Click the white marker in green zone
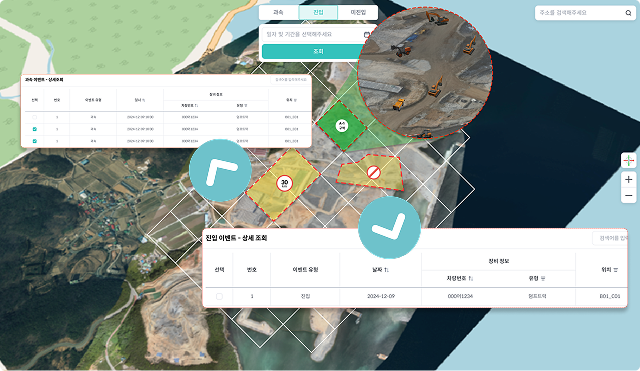This screenshot has height=371, width=640. 342,125
